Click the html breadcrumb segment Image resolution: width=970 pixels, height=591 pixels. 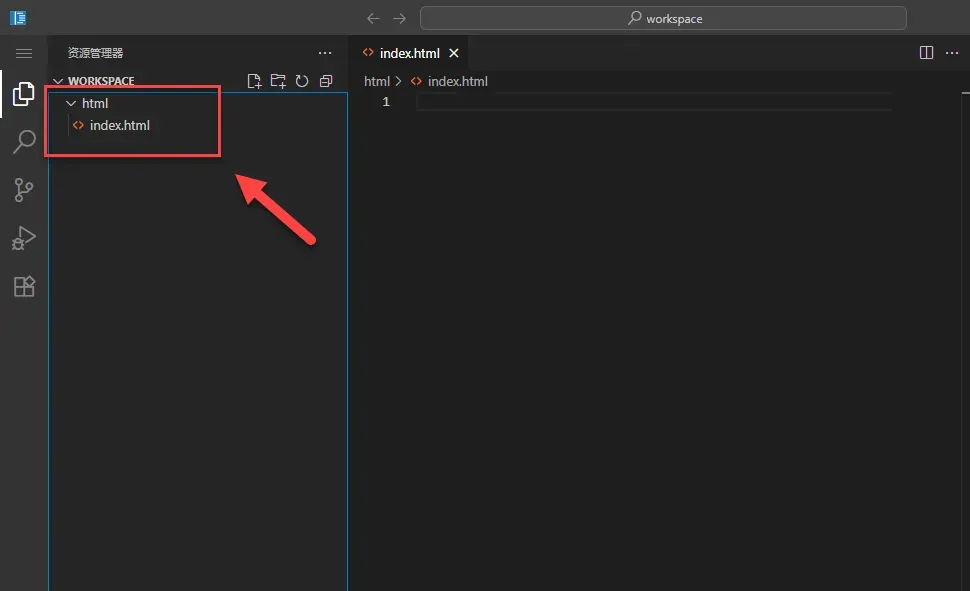(x=376, y=81)
